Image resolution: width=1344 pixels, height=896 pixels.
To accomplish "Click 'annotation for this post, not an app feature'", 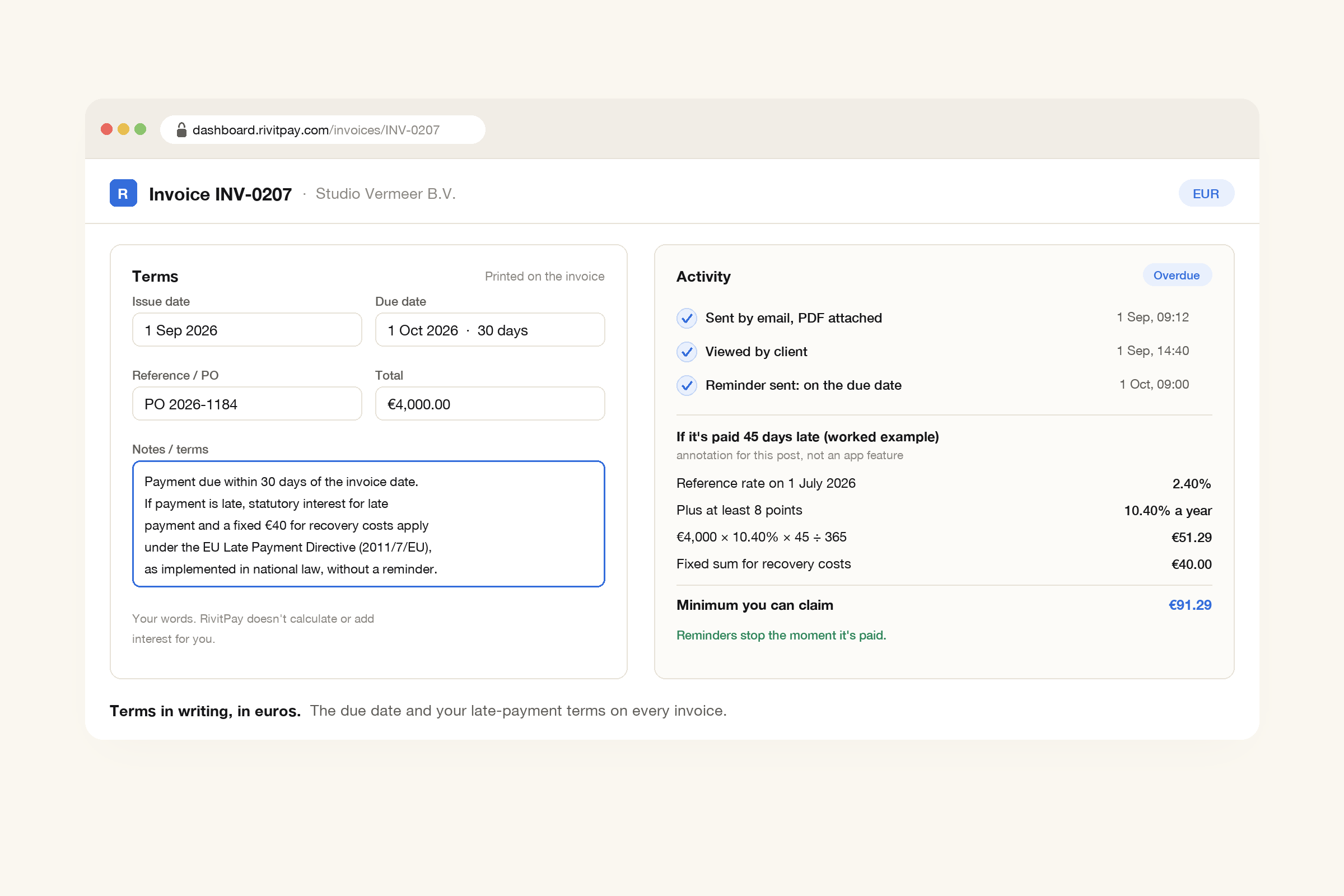I will point(790,456).
